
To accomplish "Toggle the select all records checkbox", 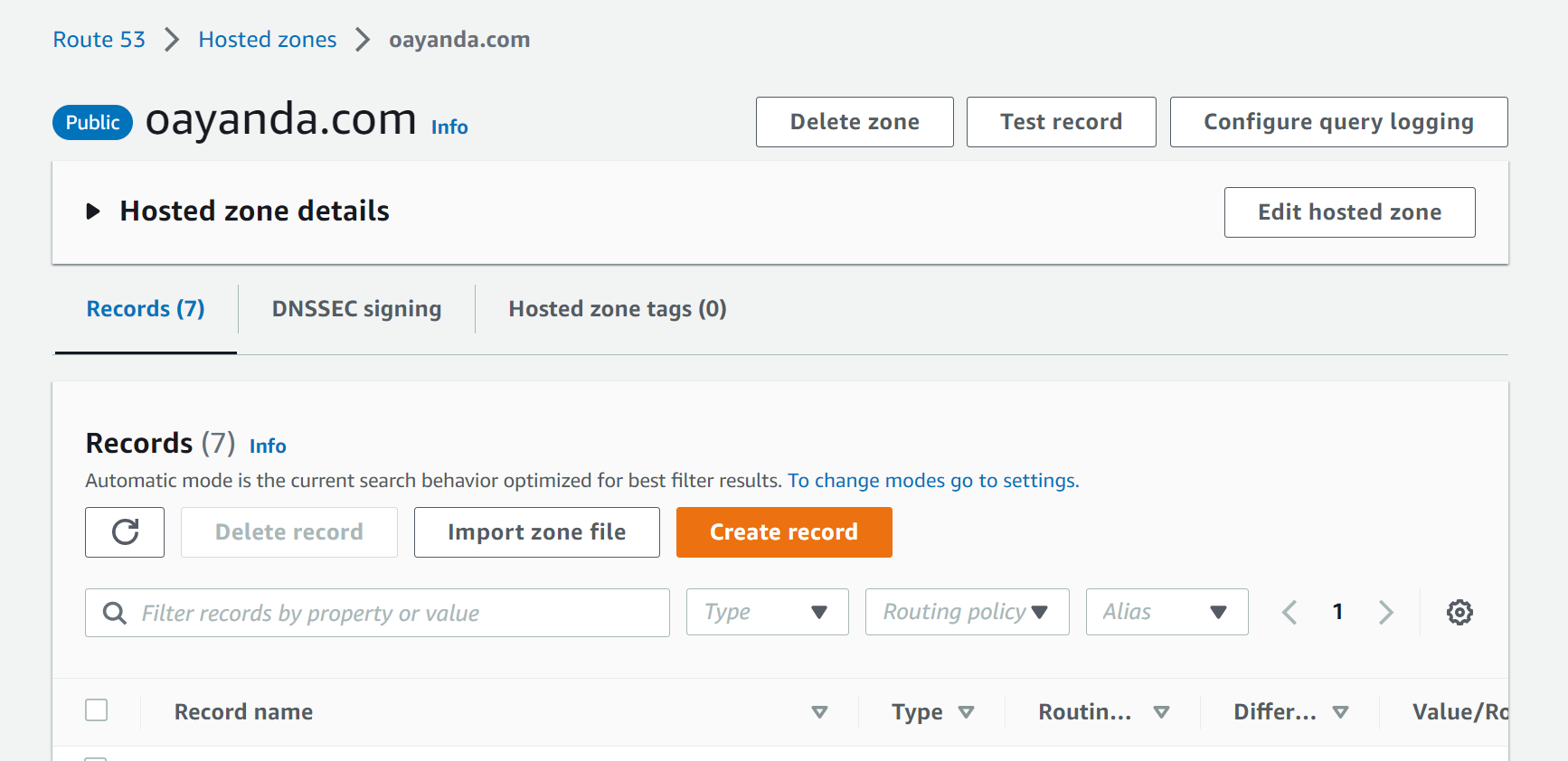I will [97, 710].
